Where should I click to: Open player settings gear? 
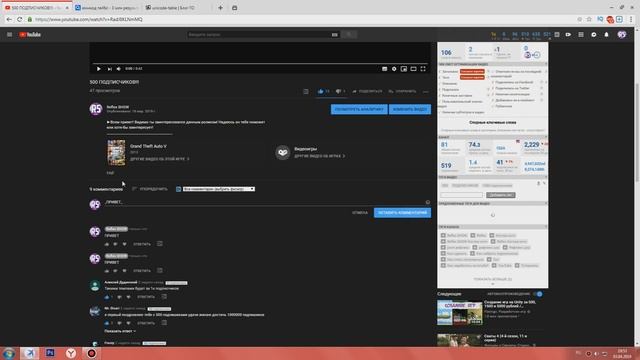point(394,69)
